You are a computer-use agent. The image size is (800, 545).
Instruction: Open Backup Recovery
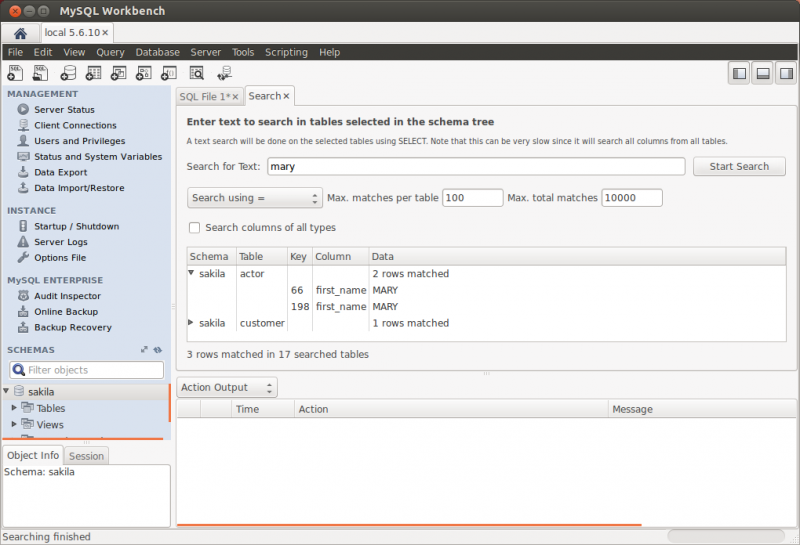coord(72,328)
